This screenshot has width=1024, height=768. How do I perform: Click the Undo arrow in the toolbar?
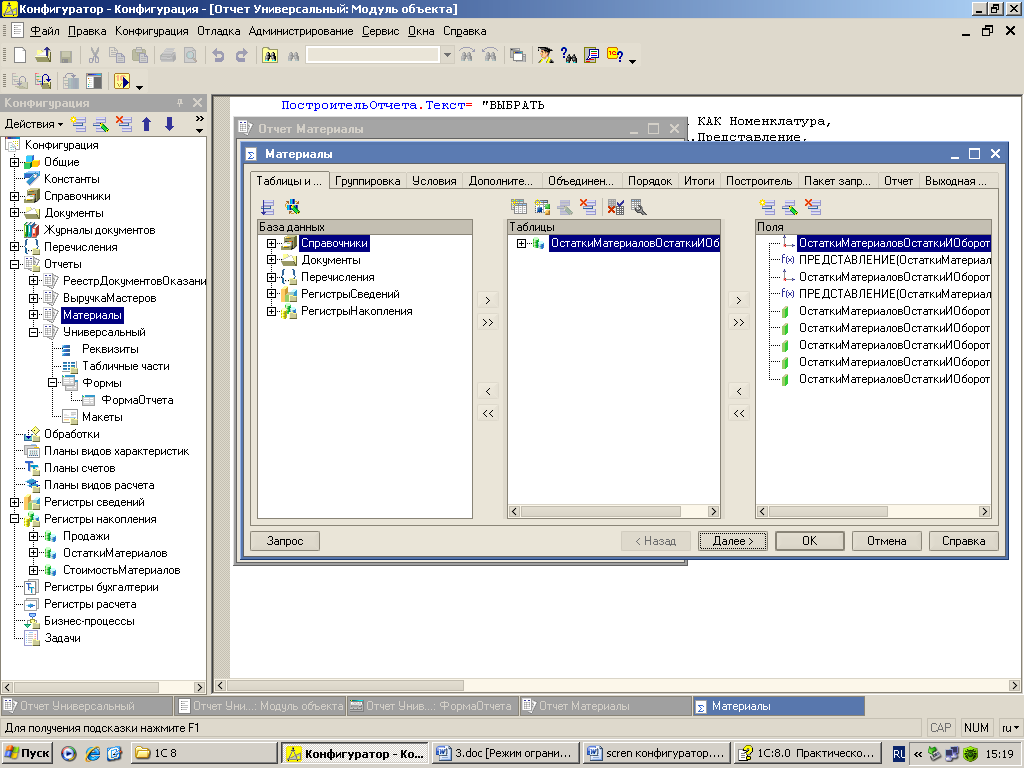tap(217, 56)
